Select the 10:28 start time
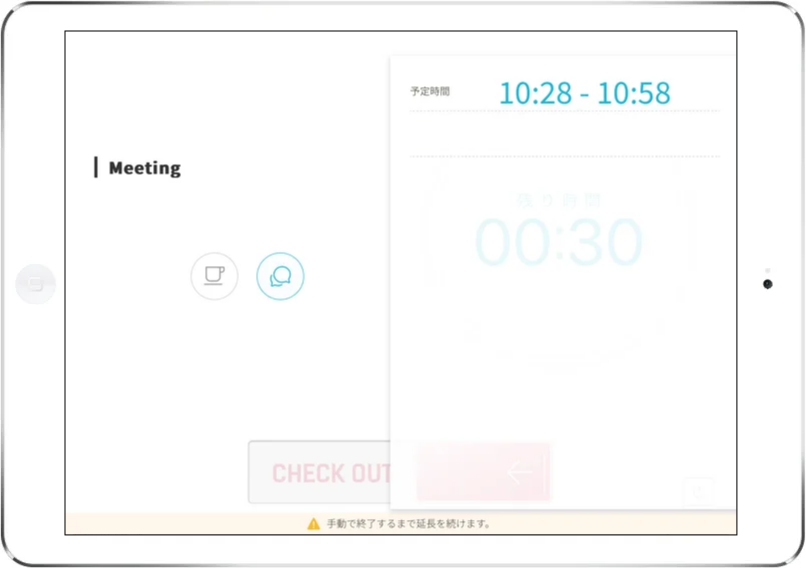The height and width of the screenshot is (568, 806). [x=535, y=93]
